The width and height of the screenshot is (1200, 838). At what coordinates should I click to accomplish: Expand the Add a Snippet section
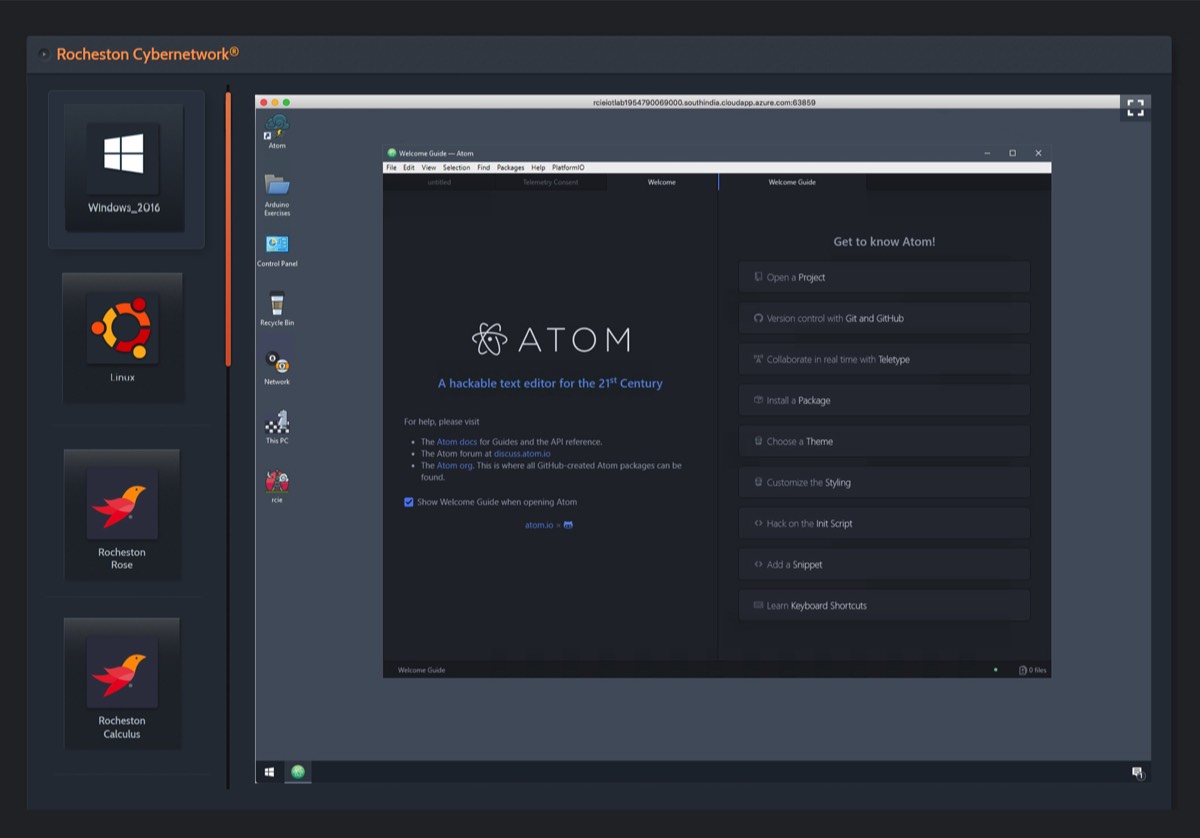884,564
